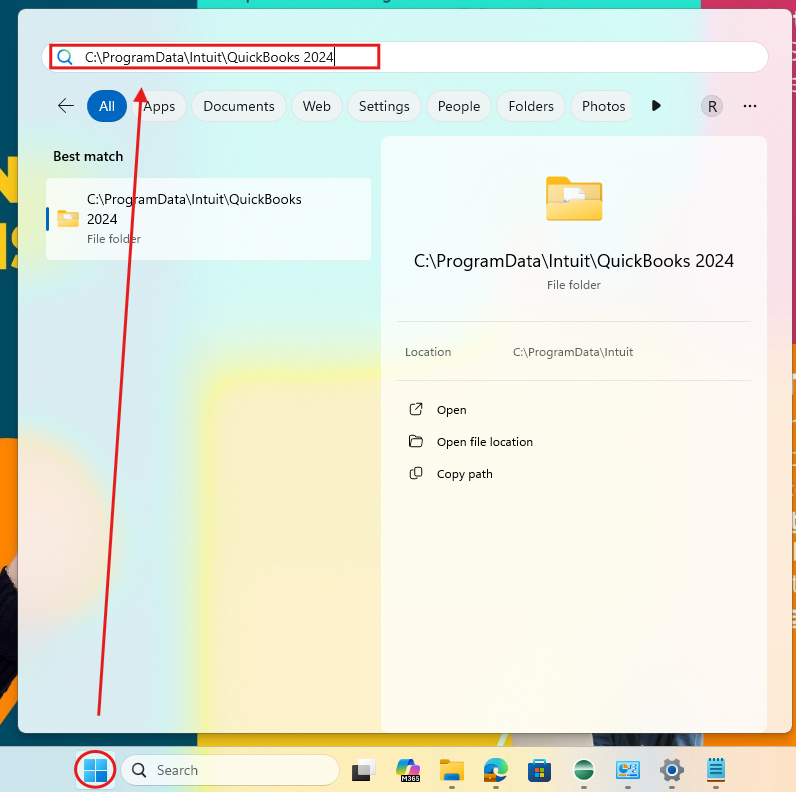Select the Documents filter tab
The image size is (796, 792).
238,106
